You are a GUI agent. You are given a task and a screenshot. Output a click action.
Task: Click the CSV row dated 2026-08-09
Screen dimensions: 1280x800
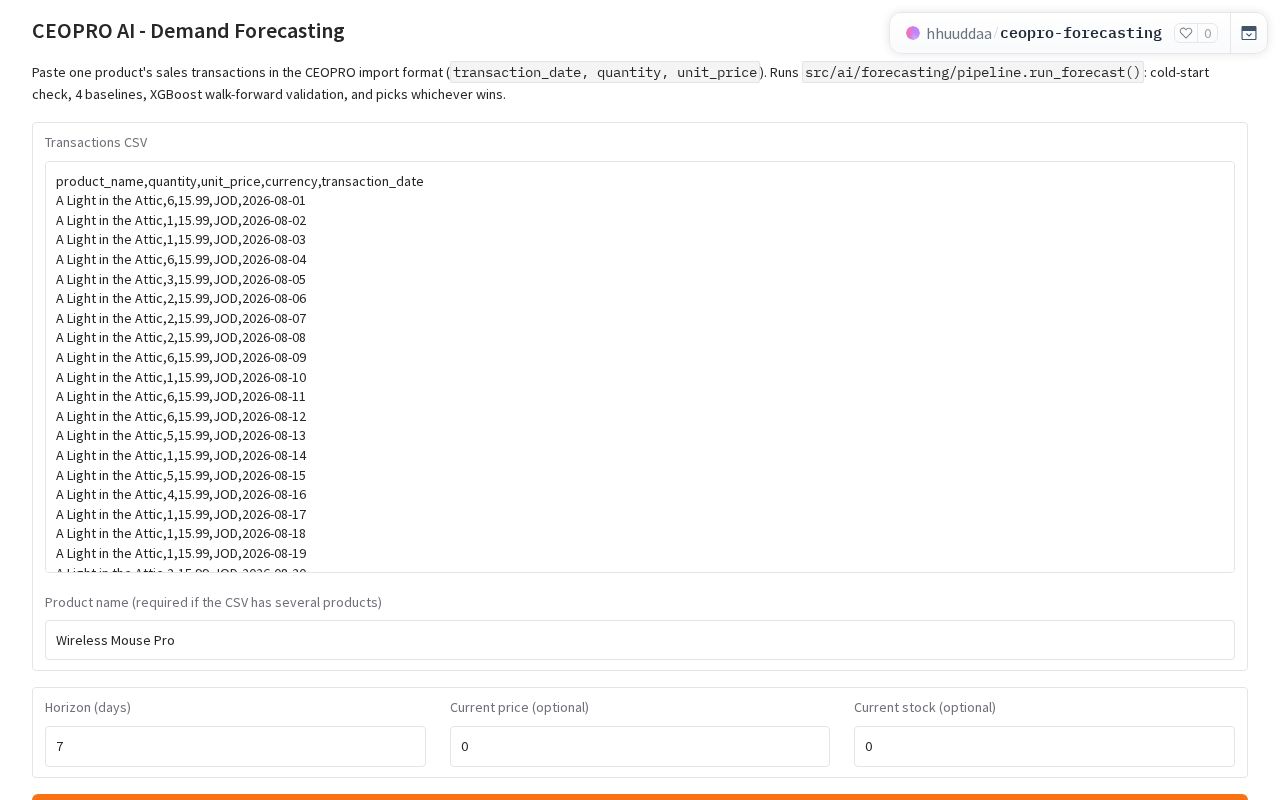coord(181,357)
